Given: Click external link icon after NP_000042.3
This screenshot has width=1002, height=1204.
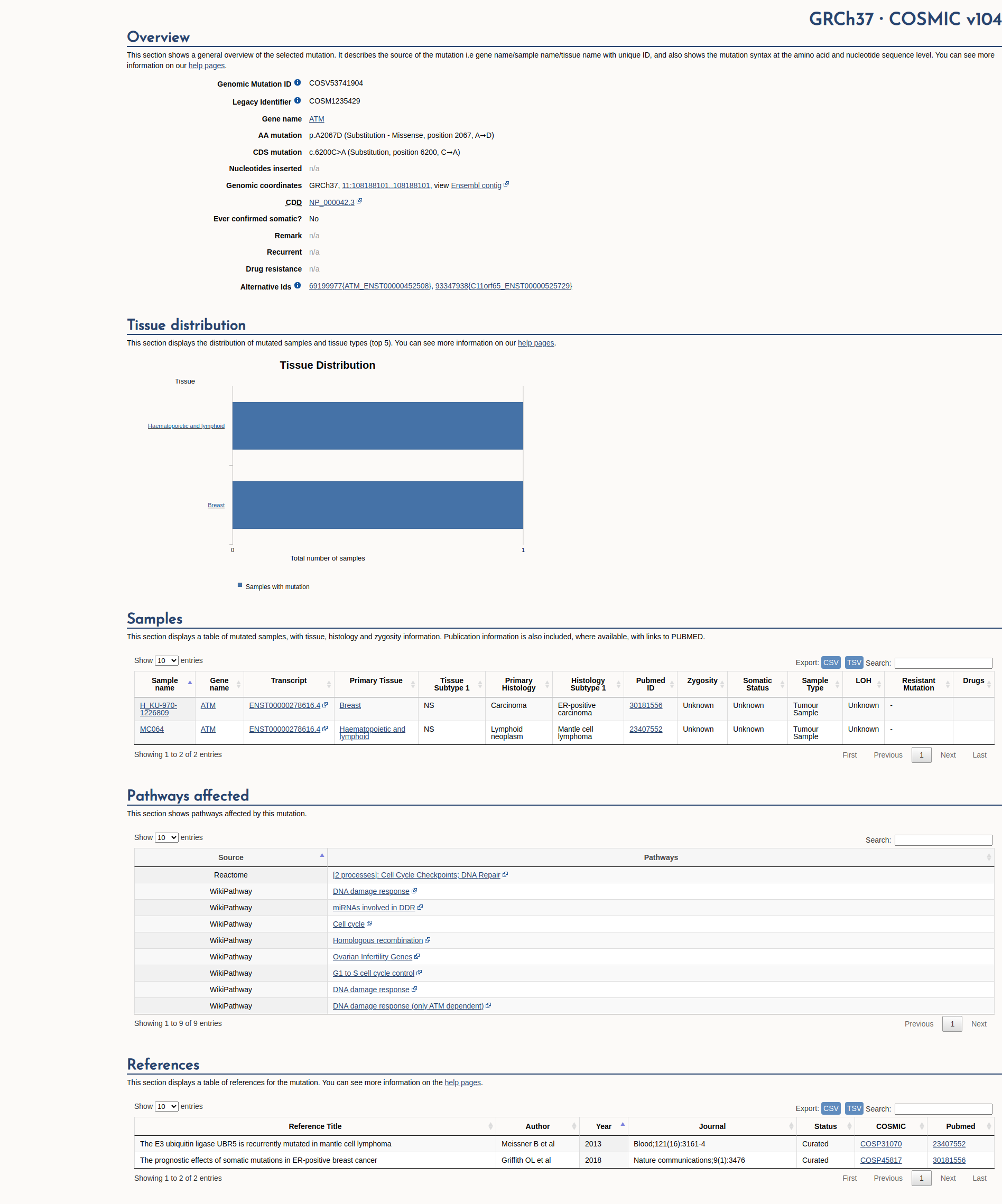Looking at the screenshot, I should tap(359, 201).
